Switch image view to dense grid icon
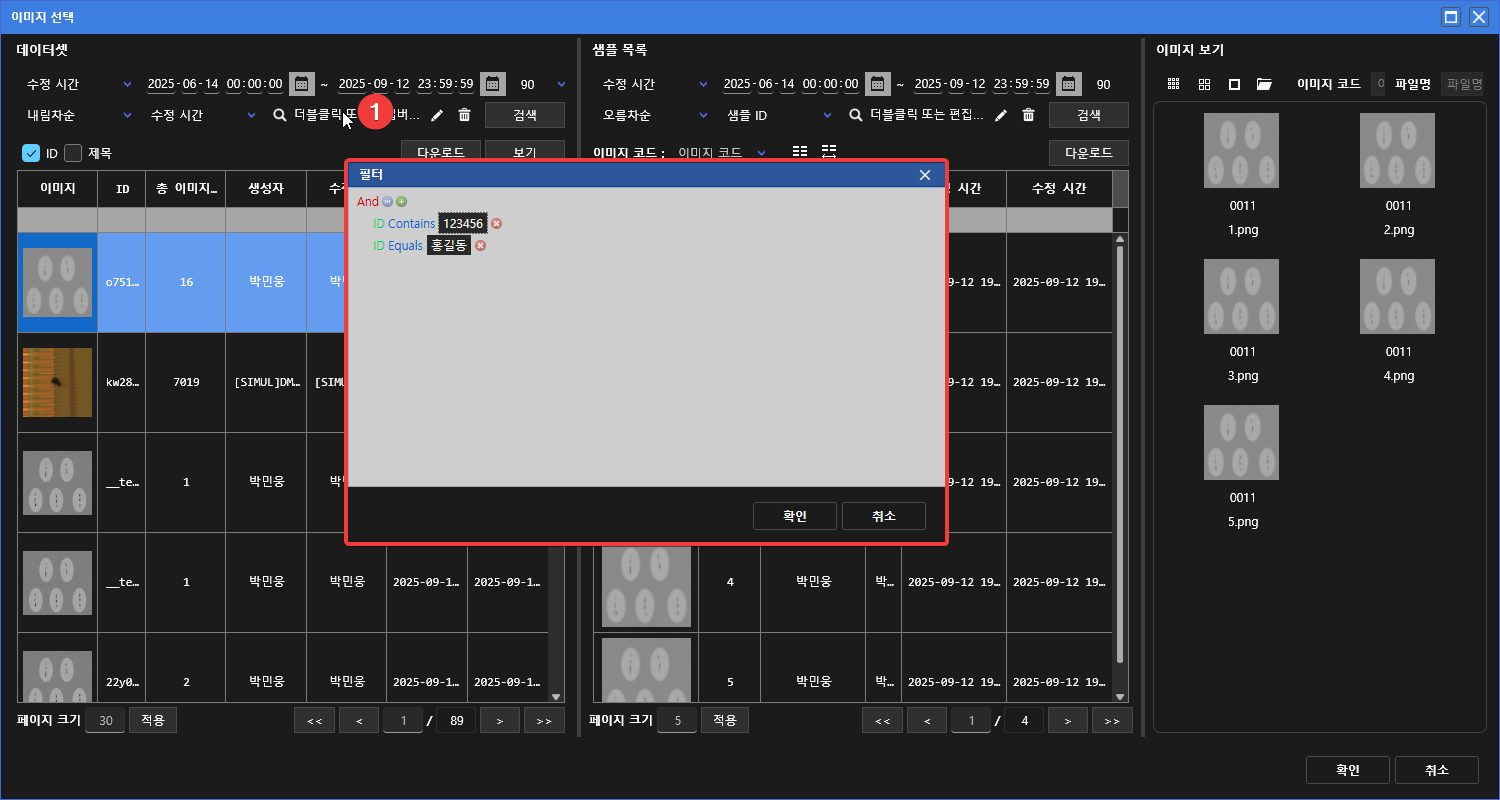1500x800 pixels. coord(1174,85)
